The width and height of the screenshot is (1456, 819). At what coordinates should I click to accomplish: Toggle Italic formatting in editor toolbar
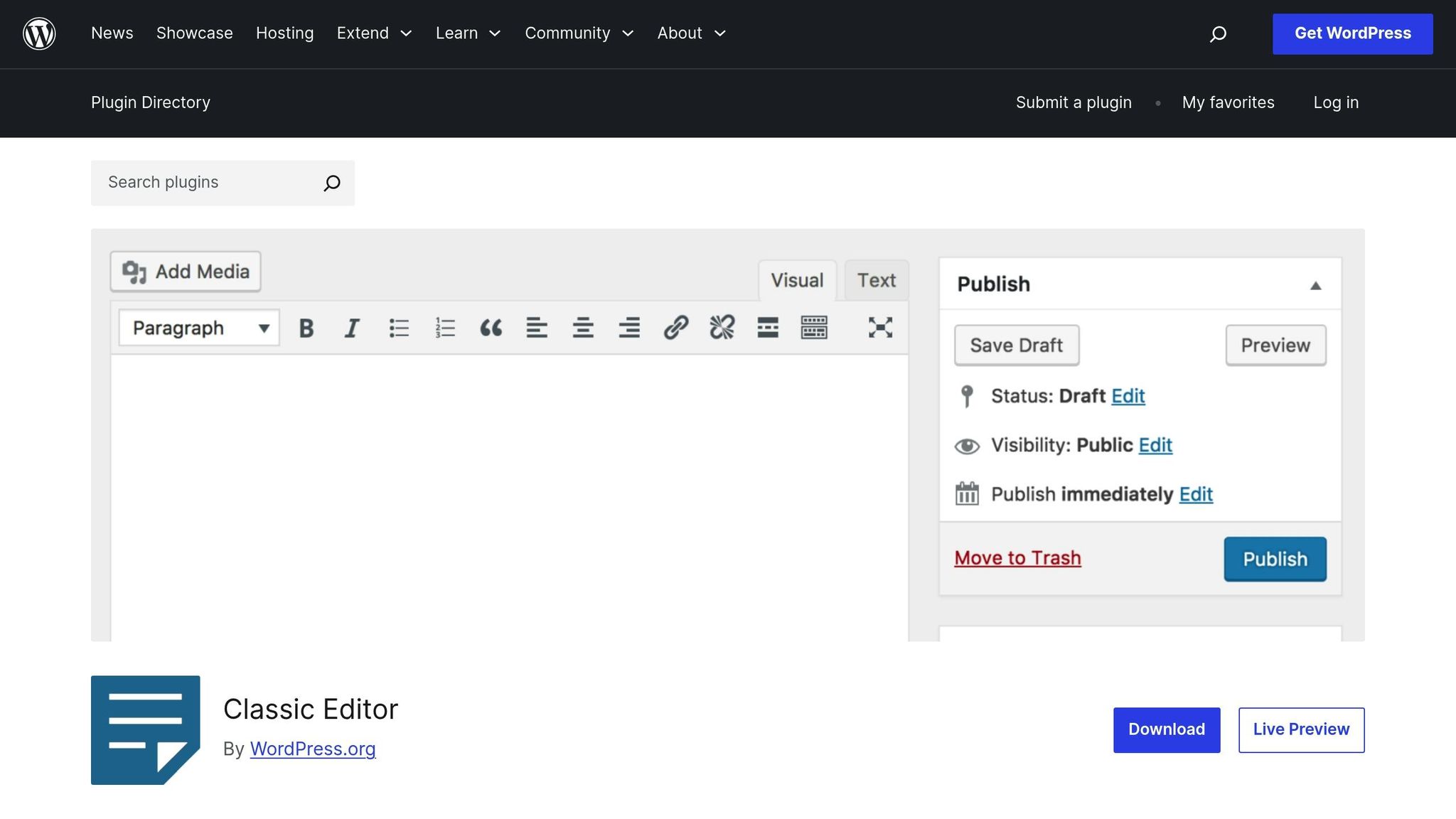coord(352,328)
